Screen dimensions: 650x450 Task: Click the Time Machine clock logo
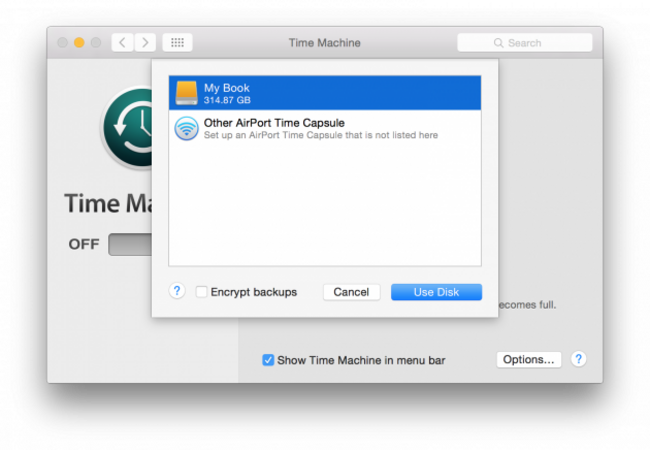(x=128, y=127)
